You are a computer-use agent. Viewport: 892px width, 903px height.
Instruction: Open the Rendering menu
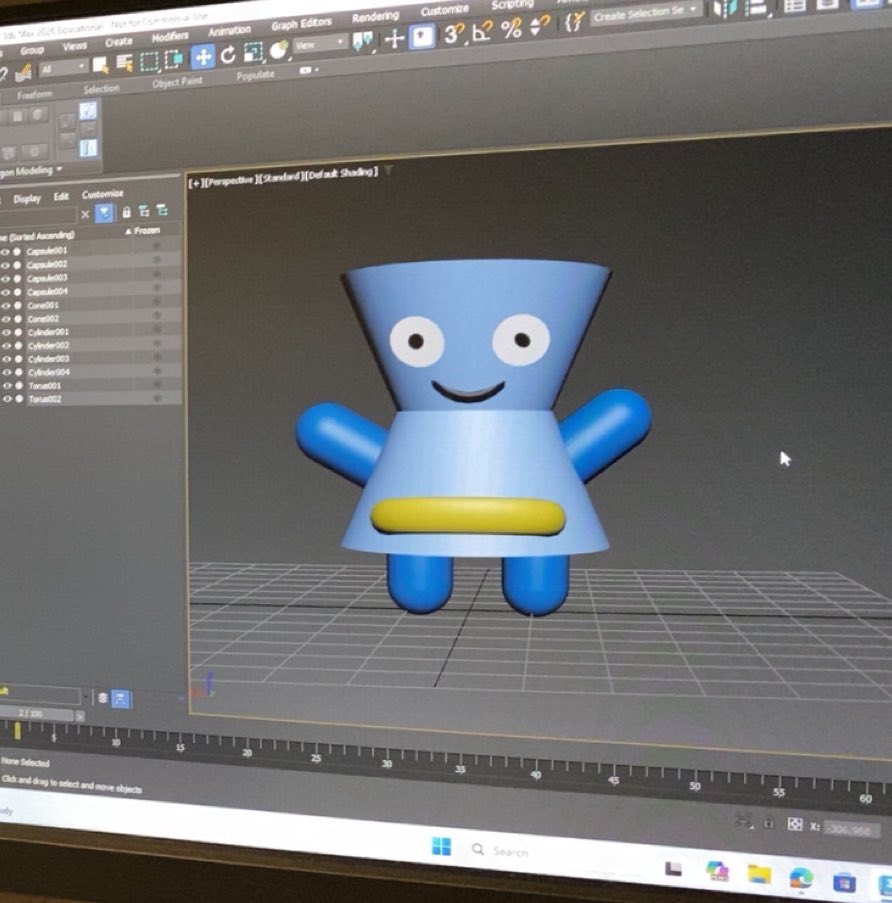pos(375,17)
